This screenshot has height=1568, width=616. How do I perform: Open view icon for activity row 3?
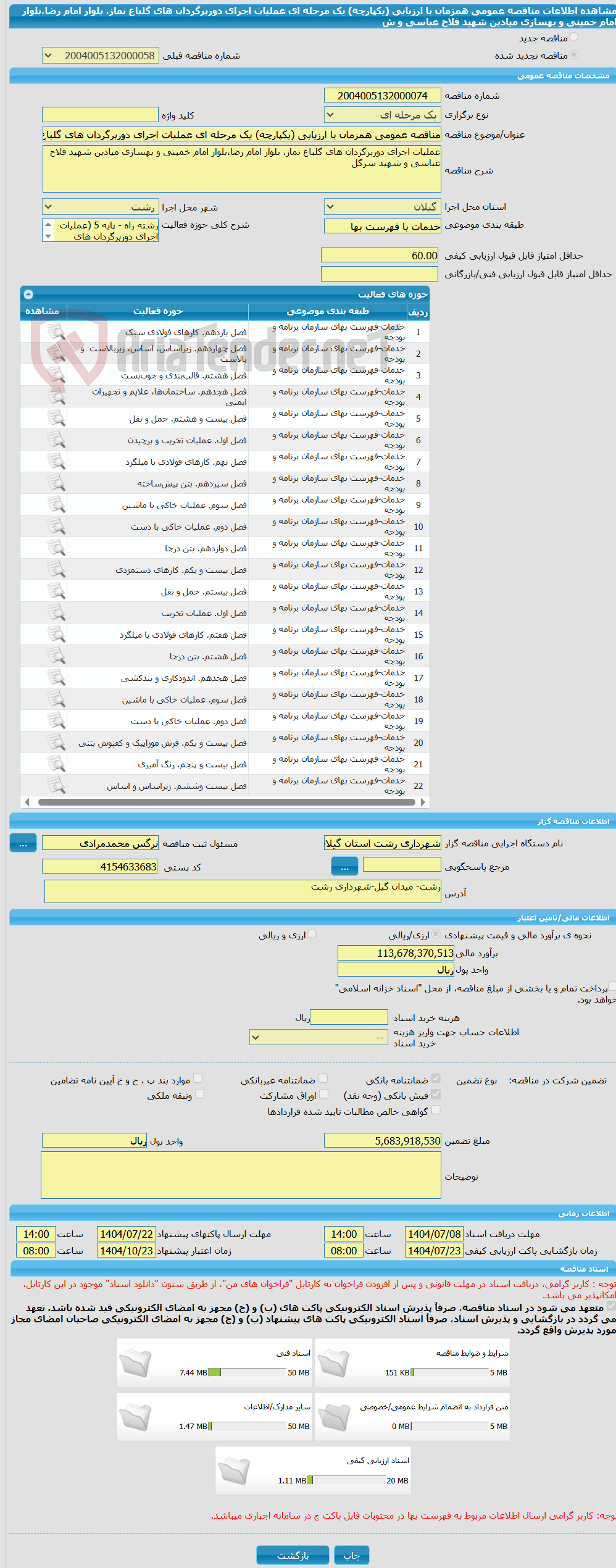pos(56,375)
